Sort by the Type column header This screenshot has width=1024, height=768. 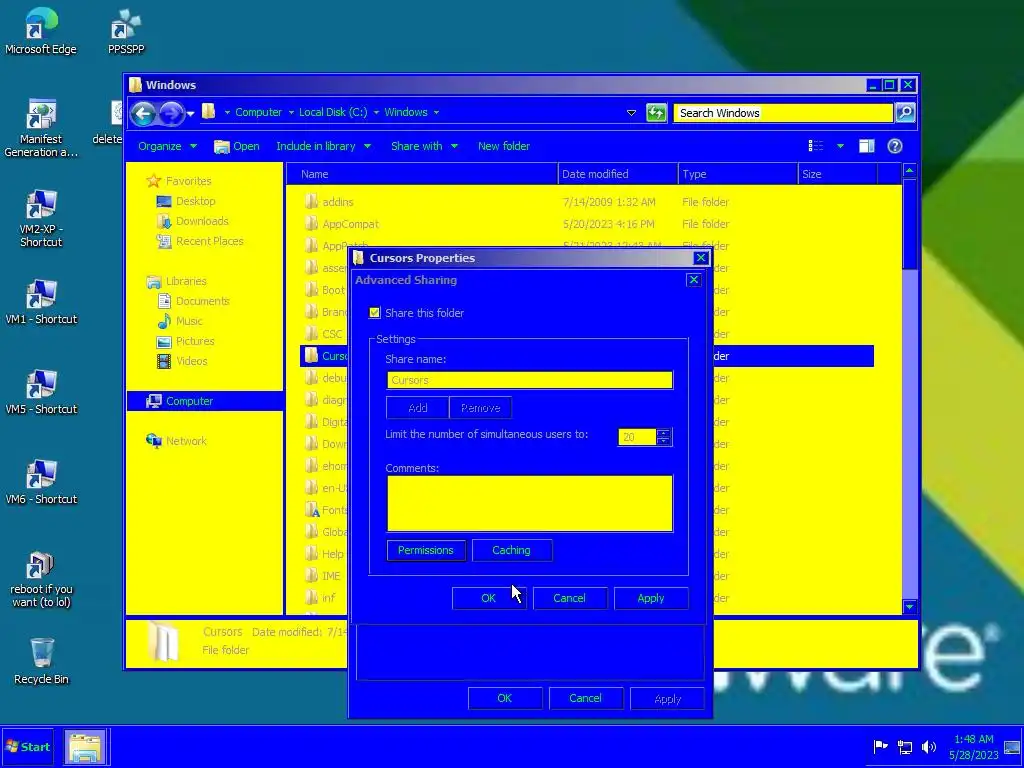click(738, 174)
